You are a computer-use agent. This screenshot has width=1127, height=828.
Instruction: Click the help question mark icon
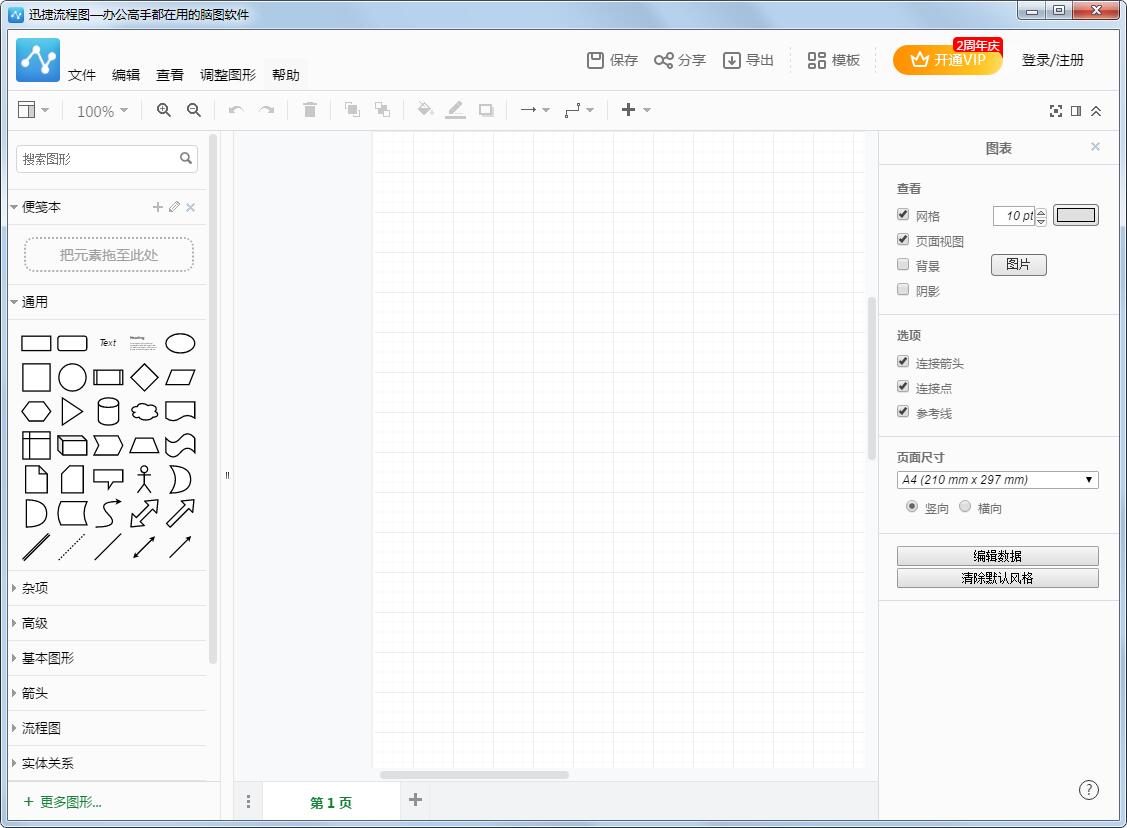coord(1089,790)
